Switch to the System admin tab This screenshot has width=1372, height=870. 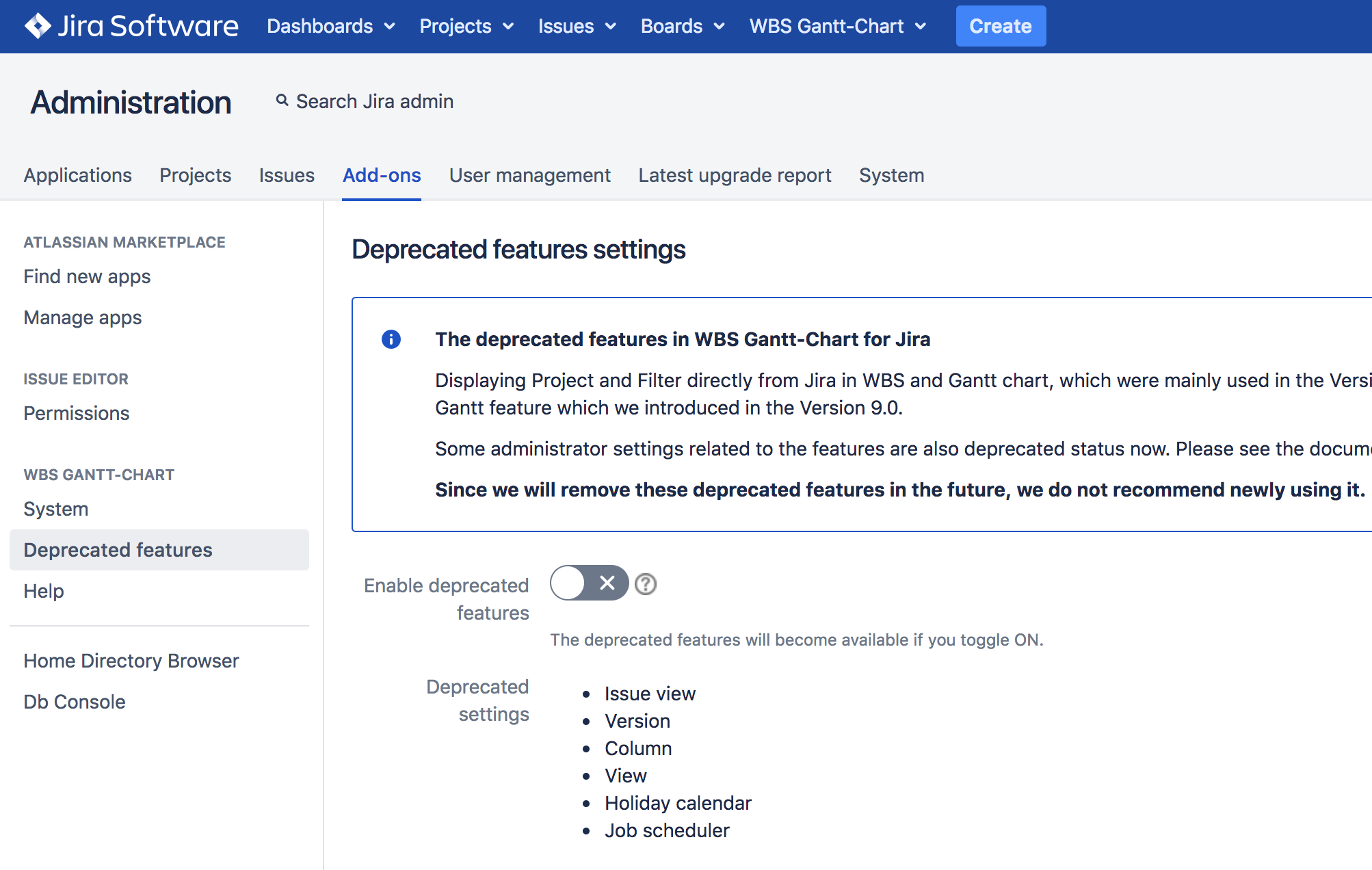891,175
